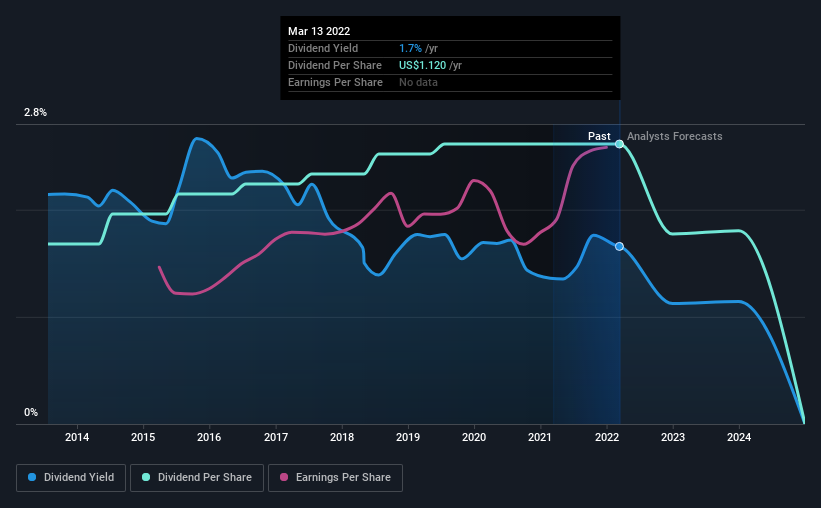Click the 2015 x-axis label

coord(143,437)
